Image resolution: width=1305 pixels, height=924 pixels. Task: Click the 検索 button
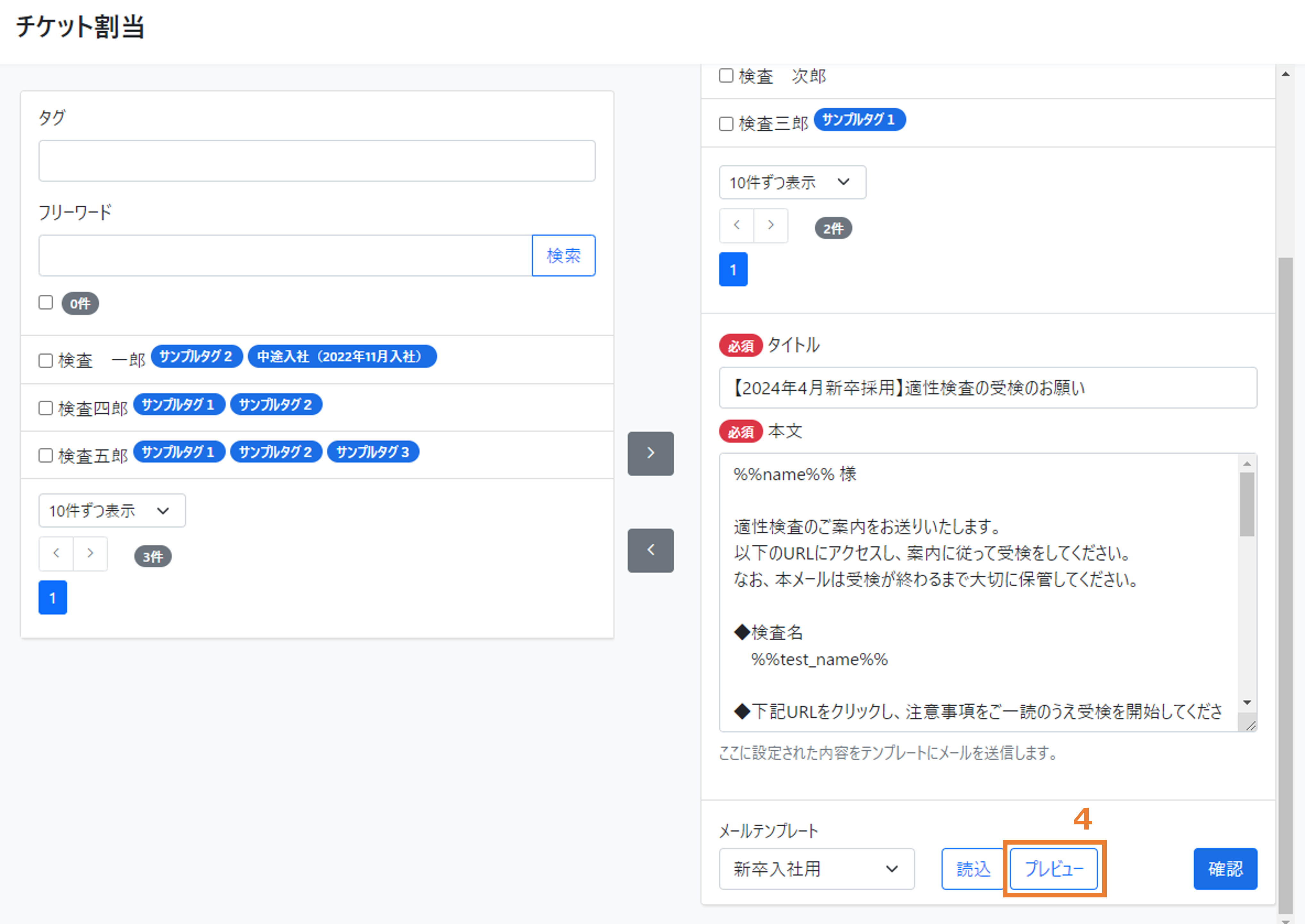(563, 256)
